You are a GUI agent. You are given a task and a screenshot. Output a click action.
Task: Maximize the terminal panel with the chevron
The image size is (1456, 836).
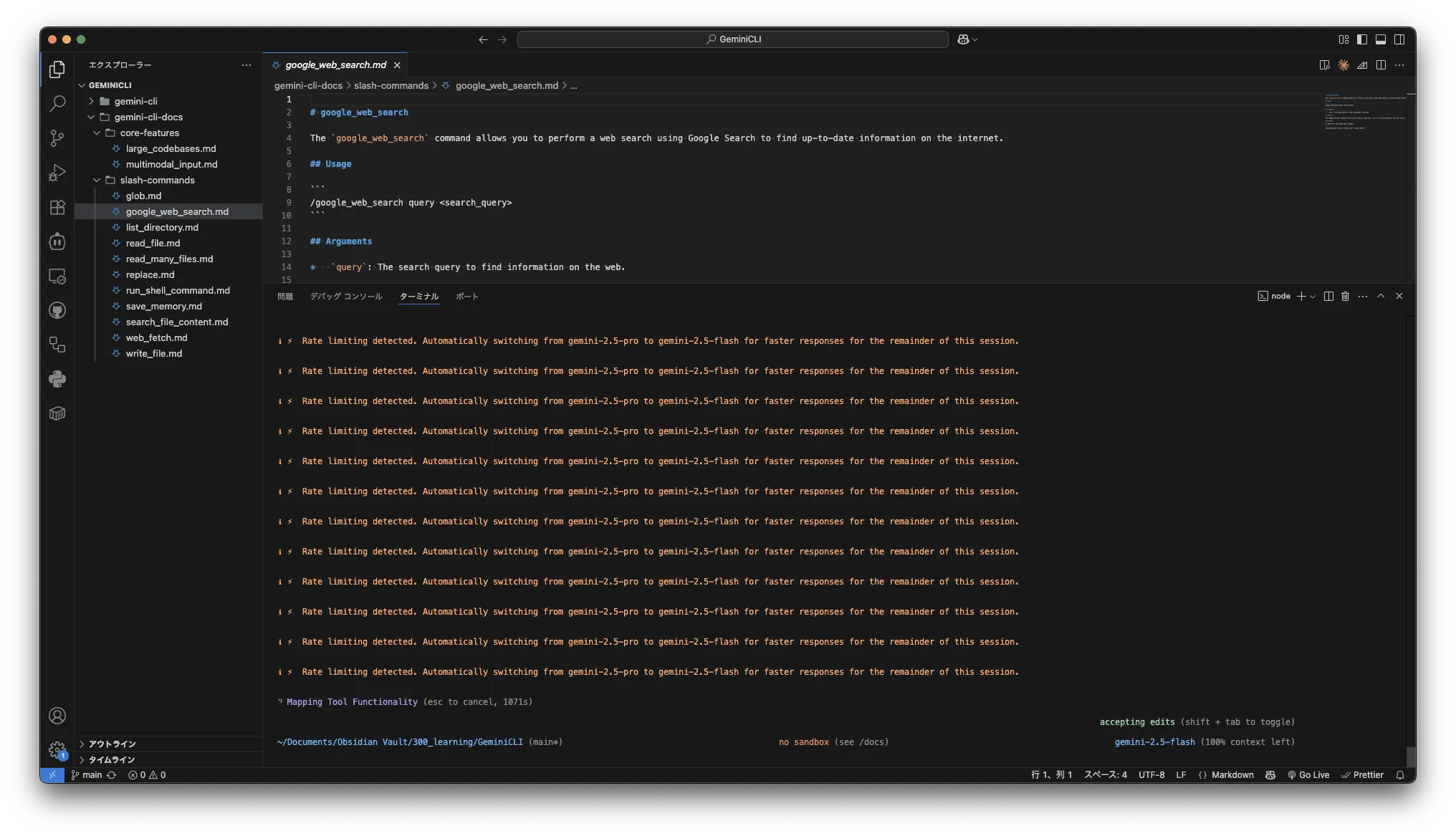pyautogui.click(x=1380, y=296)
